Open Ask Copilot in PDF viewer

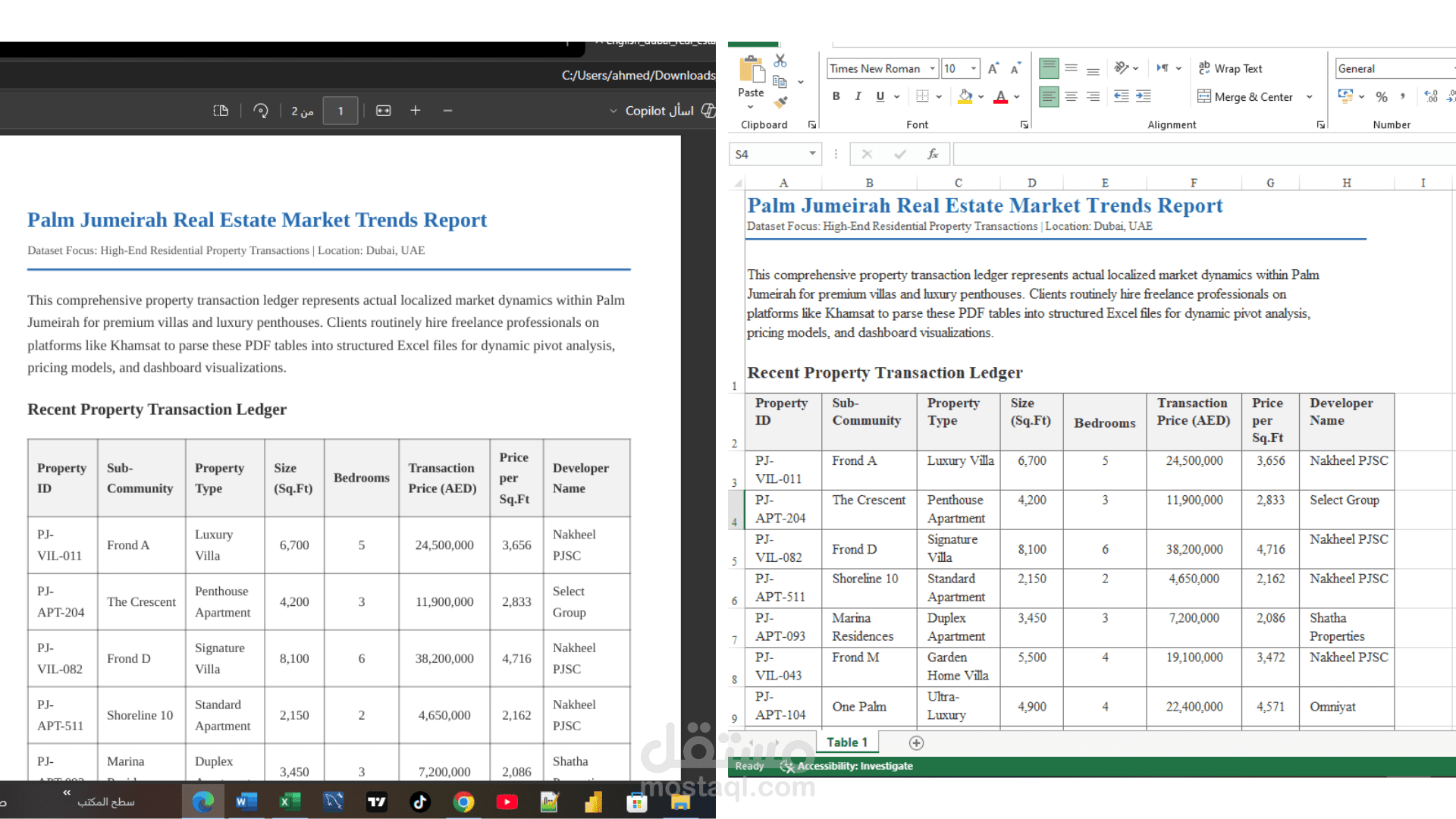click(670, 111)
